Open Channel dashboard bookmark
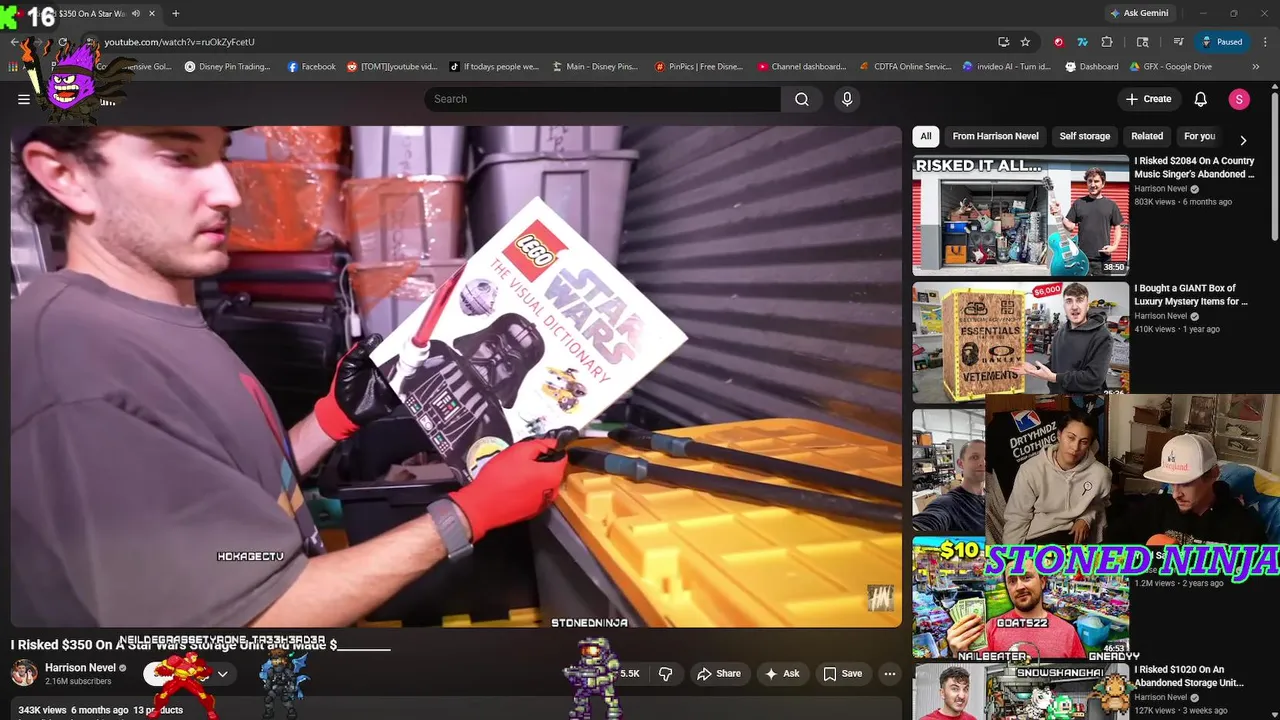Screen dimensions: 1280x720 pos(802,67)
